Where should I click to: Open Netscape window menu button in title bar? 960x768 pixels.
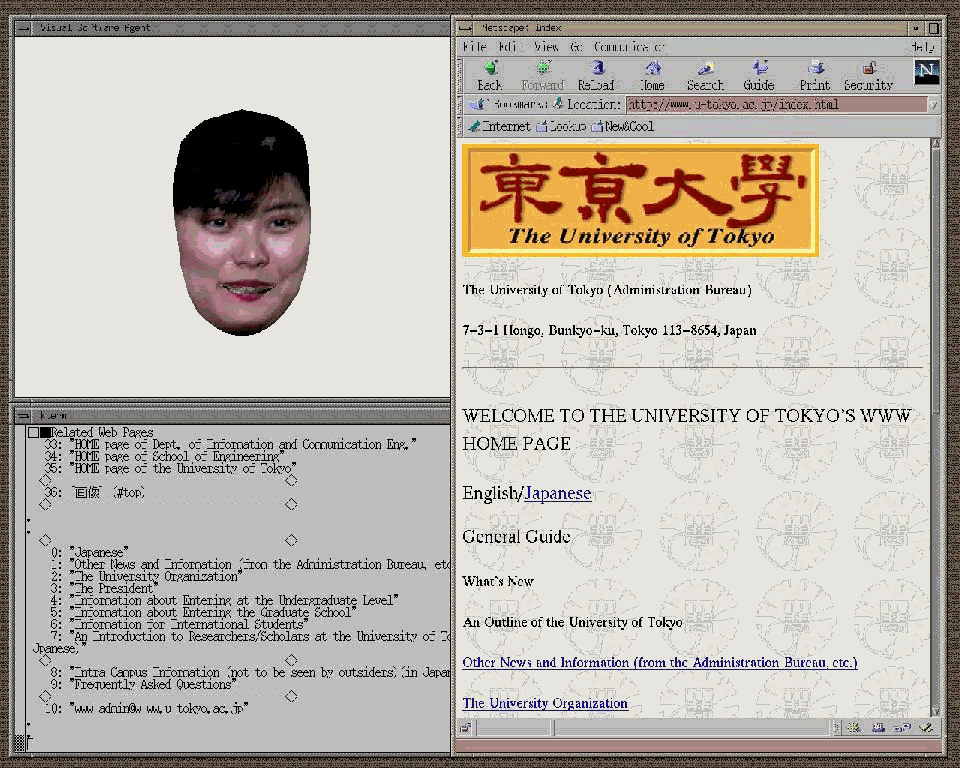(466, 28)
